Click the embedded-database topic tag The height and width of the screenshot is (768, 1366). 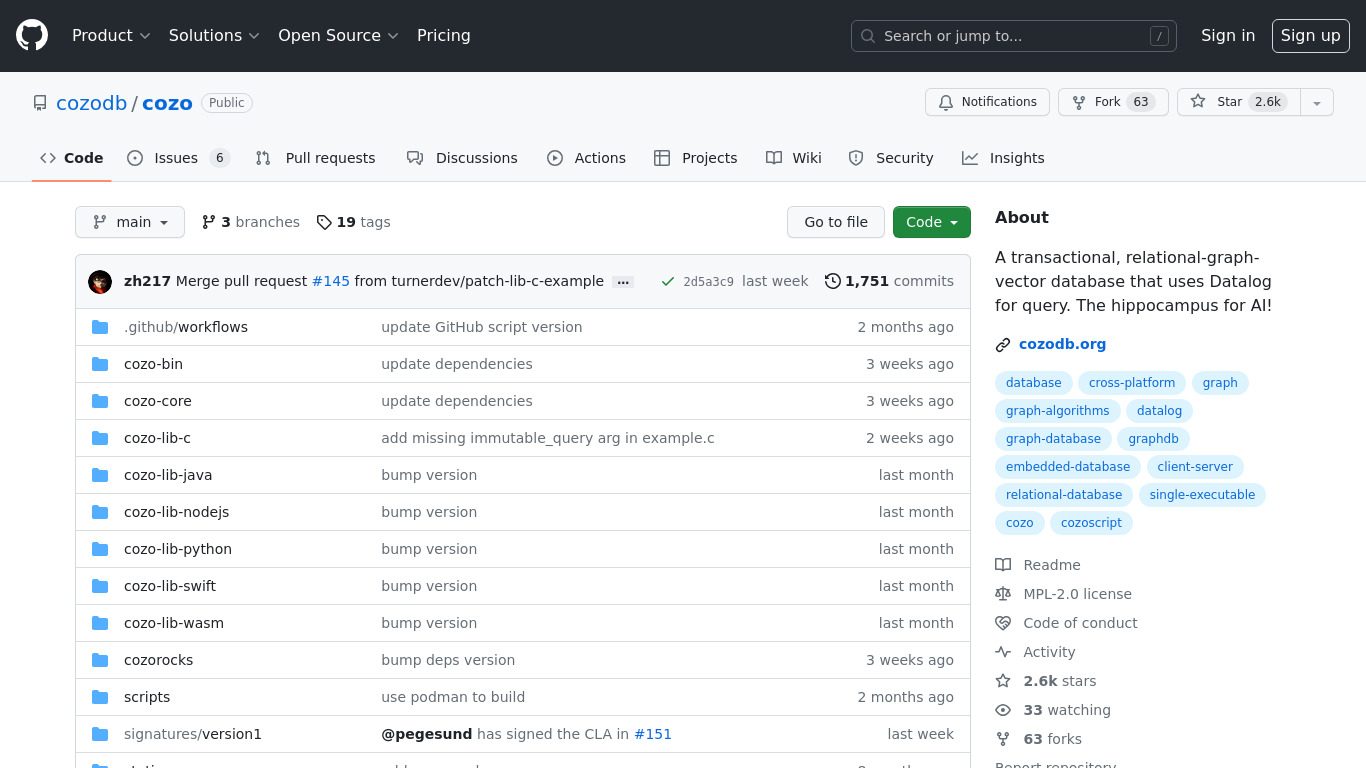click(1068, 467)
